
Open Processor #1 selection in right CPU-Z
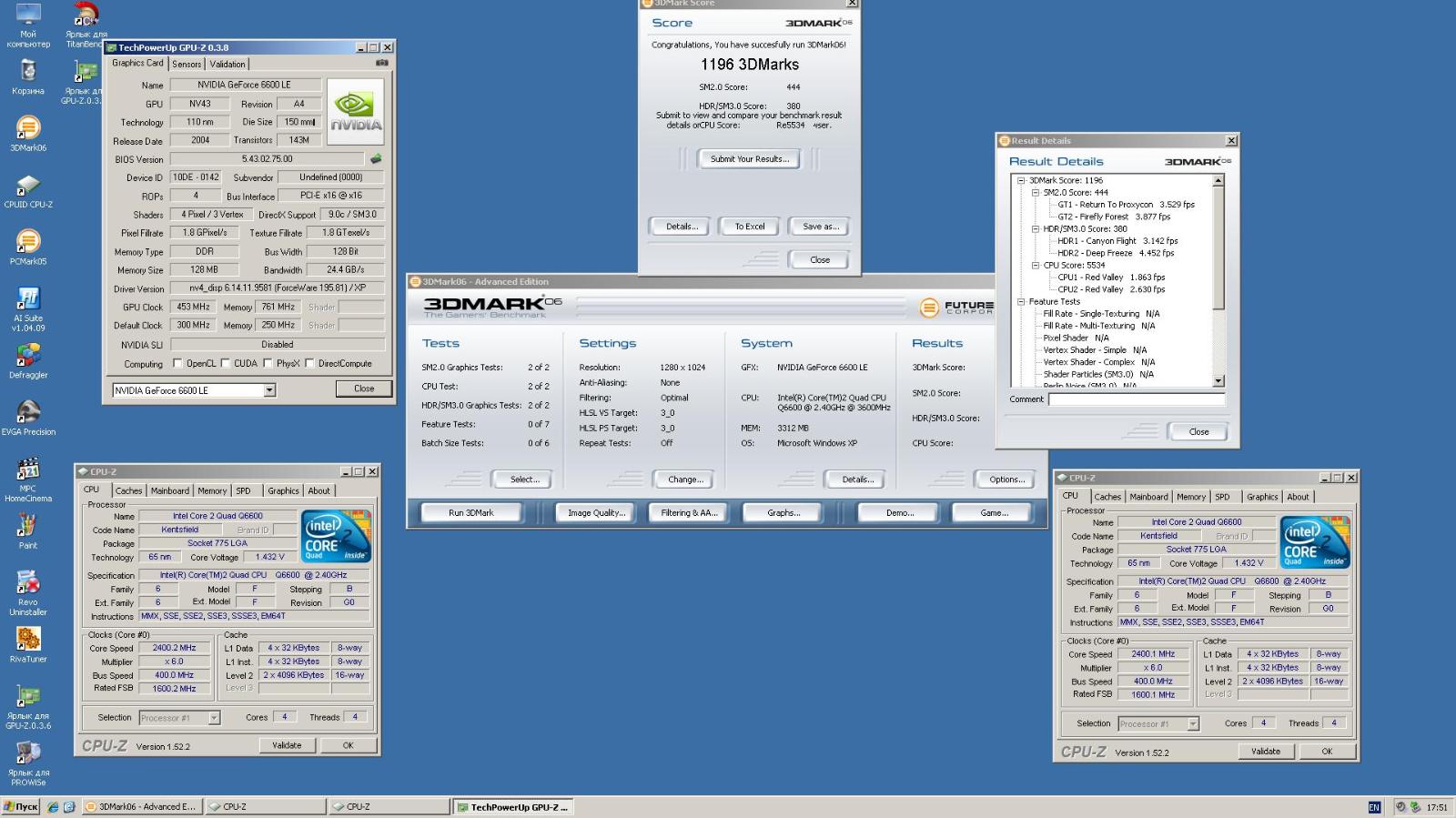pyautogui.click(x=1193, y=724)
